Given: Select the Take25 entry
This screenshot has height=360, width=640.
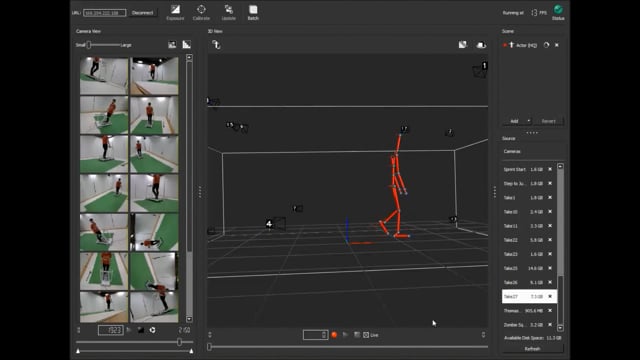Looking at the screenshot, I should pyautogui.click(x=529, y=268).
